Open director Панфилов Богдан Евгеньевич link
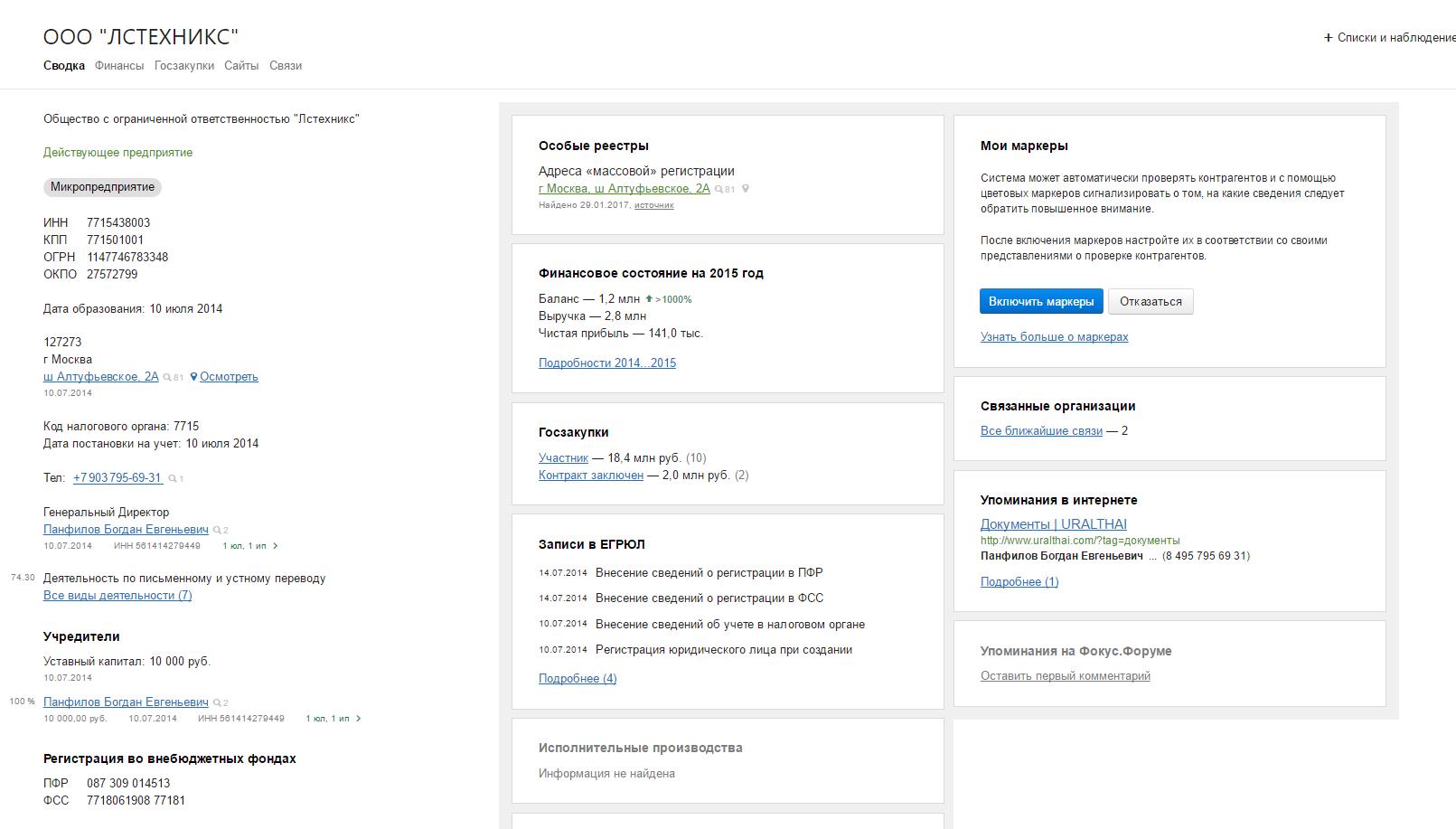The height and width of the screenshot is (829, 1456). (126, 529)
